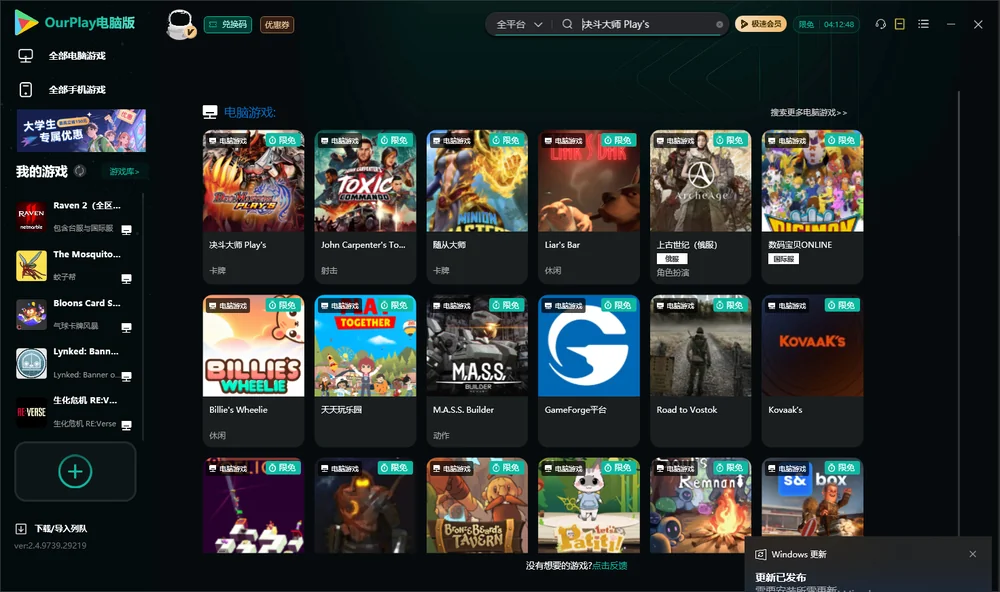Open the 兑换码 redeem code button

pyautogui.click(x=228, y=24)
